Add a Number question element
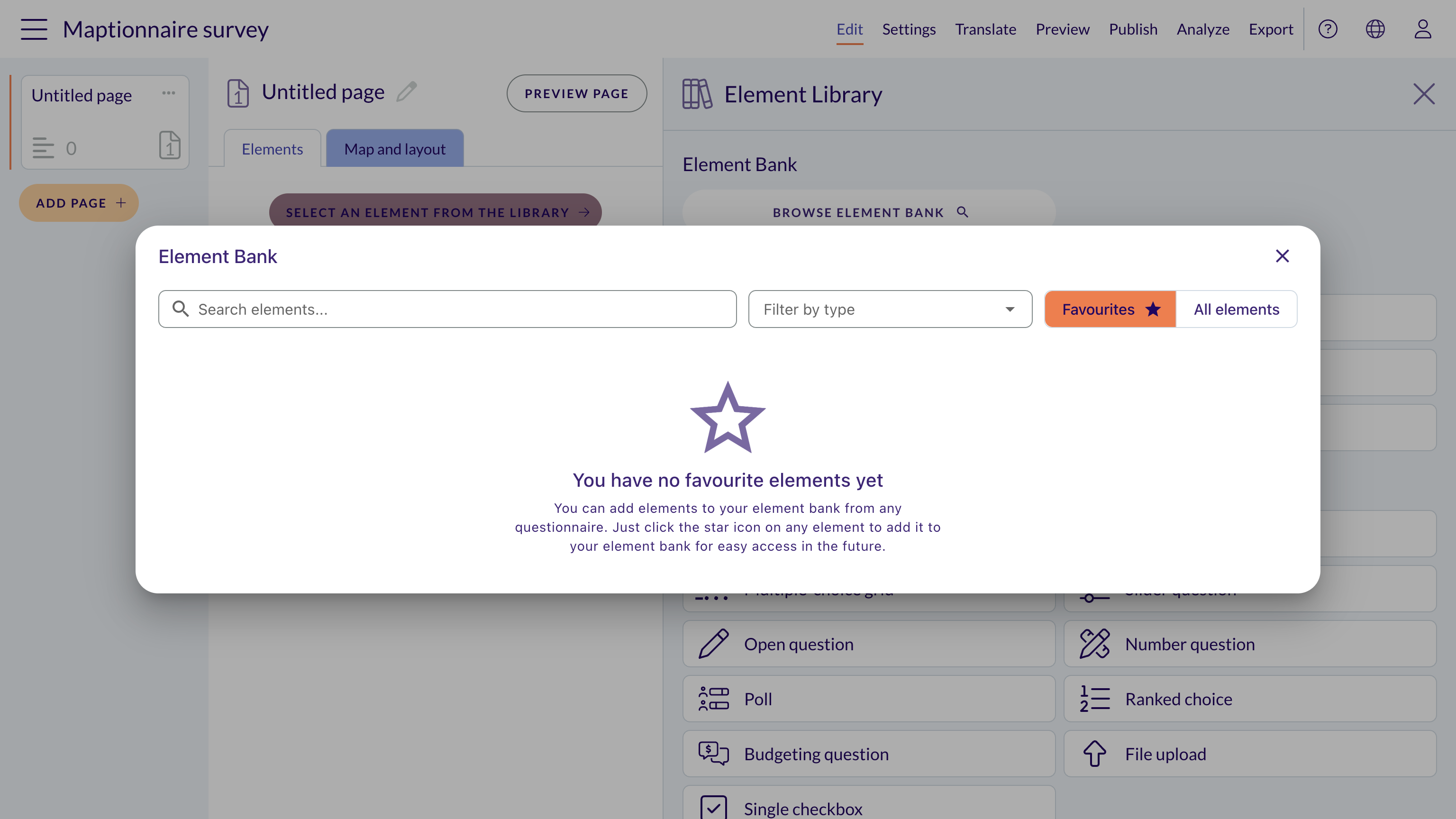The image size is (1456, 819). [x=1250, y=644]
